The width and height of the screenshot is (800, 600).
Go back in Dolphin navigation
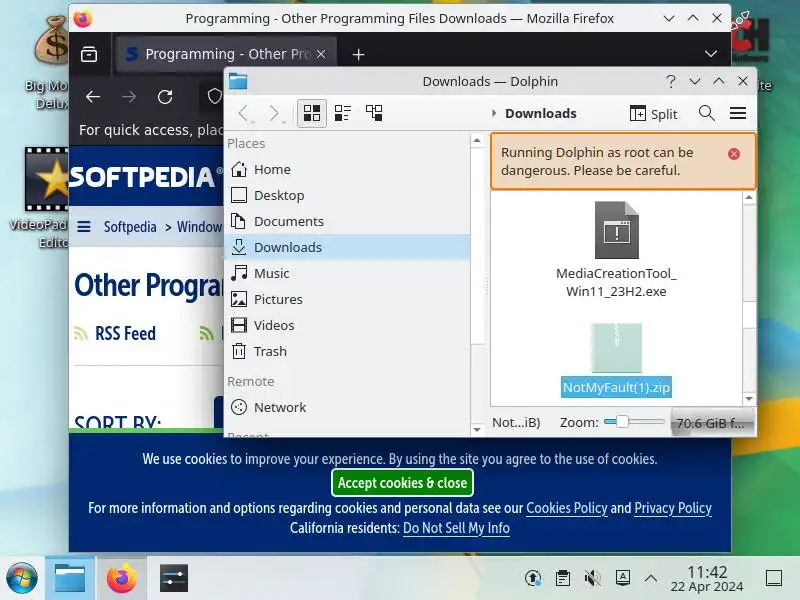click(x=243, y=113)
